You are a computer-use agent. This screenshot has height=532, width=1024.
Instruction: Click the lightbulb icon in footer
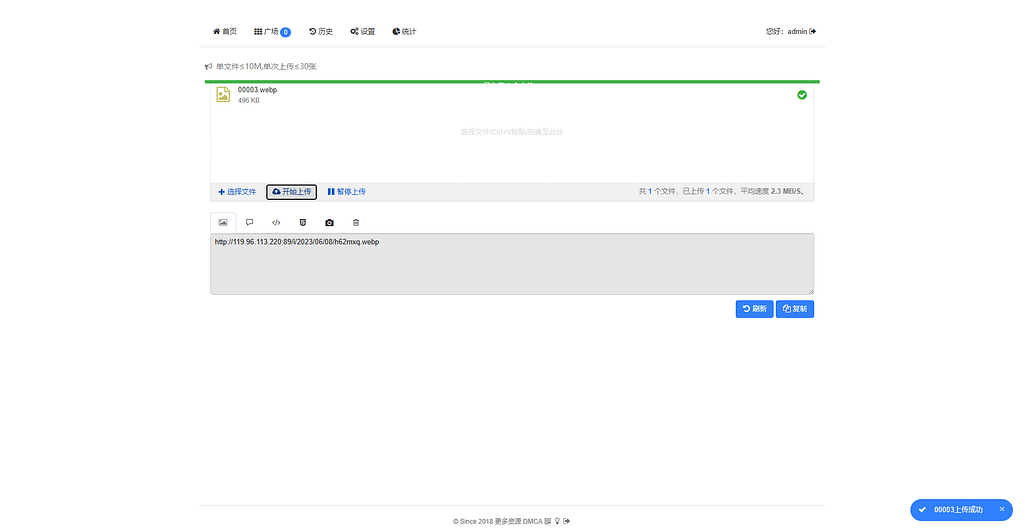[x=557, y=522]
